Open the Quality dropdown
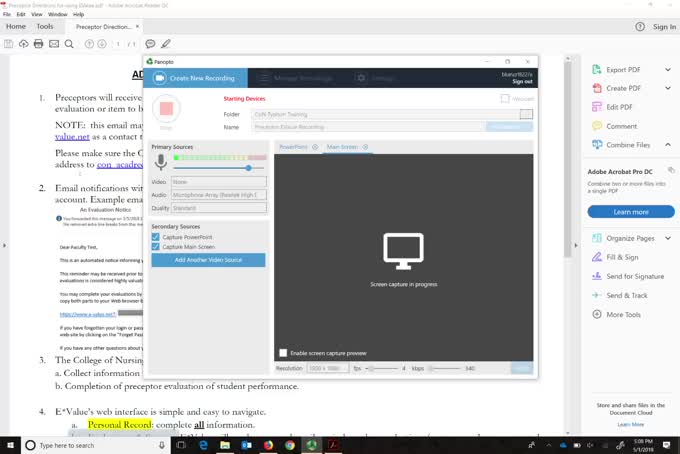Image resolution: width=680 pixels, height=454 pixels. point(218,208)
